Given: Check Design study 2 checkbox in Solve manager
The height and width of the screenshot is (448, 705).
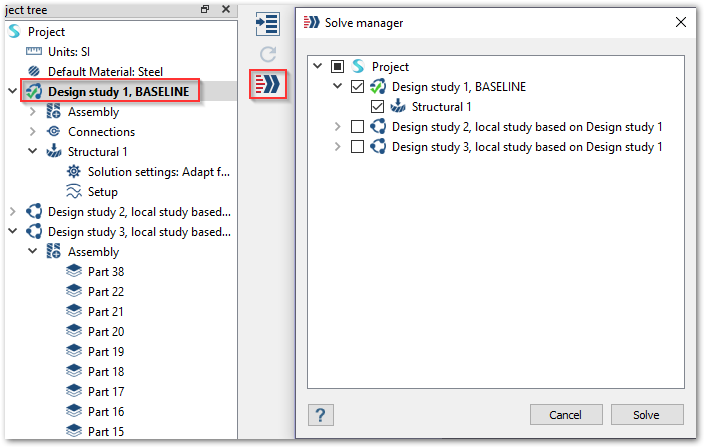Looking at the screenshot, I should pos(358,127).
